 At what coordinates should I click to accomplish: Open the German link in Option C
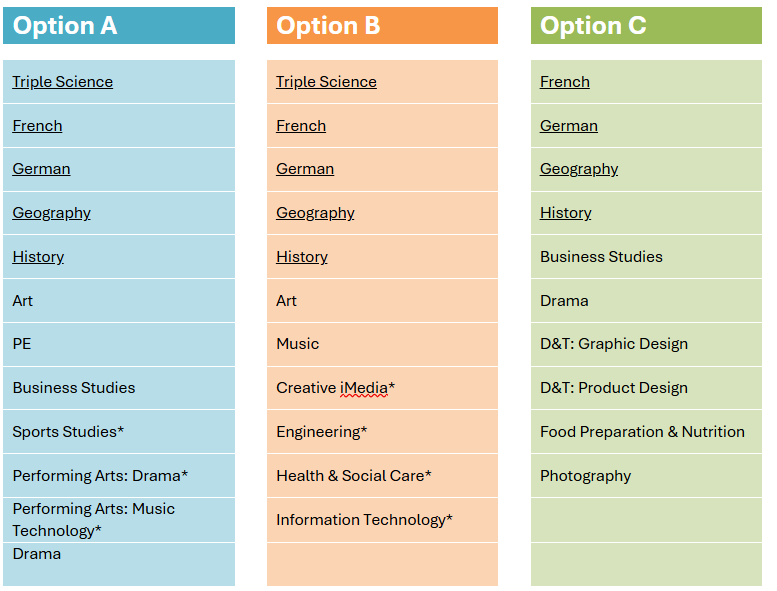tap(569, 126)
